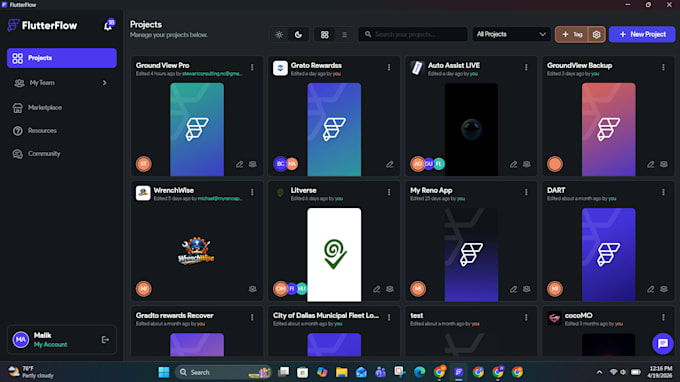Open File Explorer from taskbar
The width and height of the screenshot is (680, 382).
coord(341,372)
